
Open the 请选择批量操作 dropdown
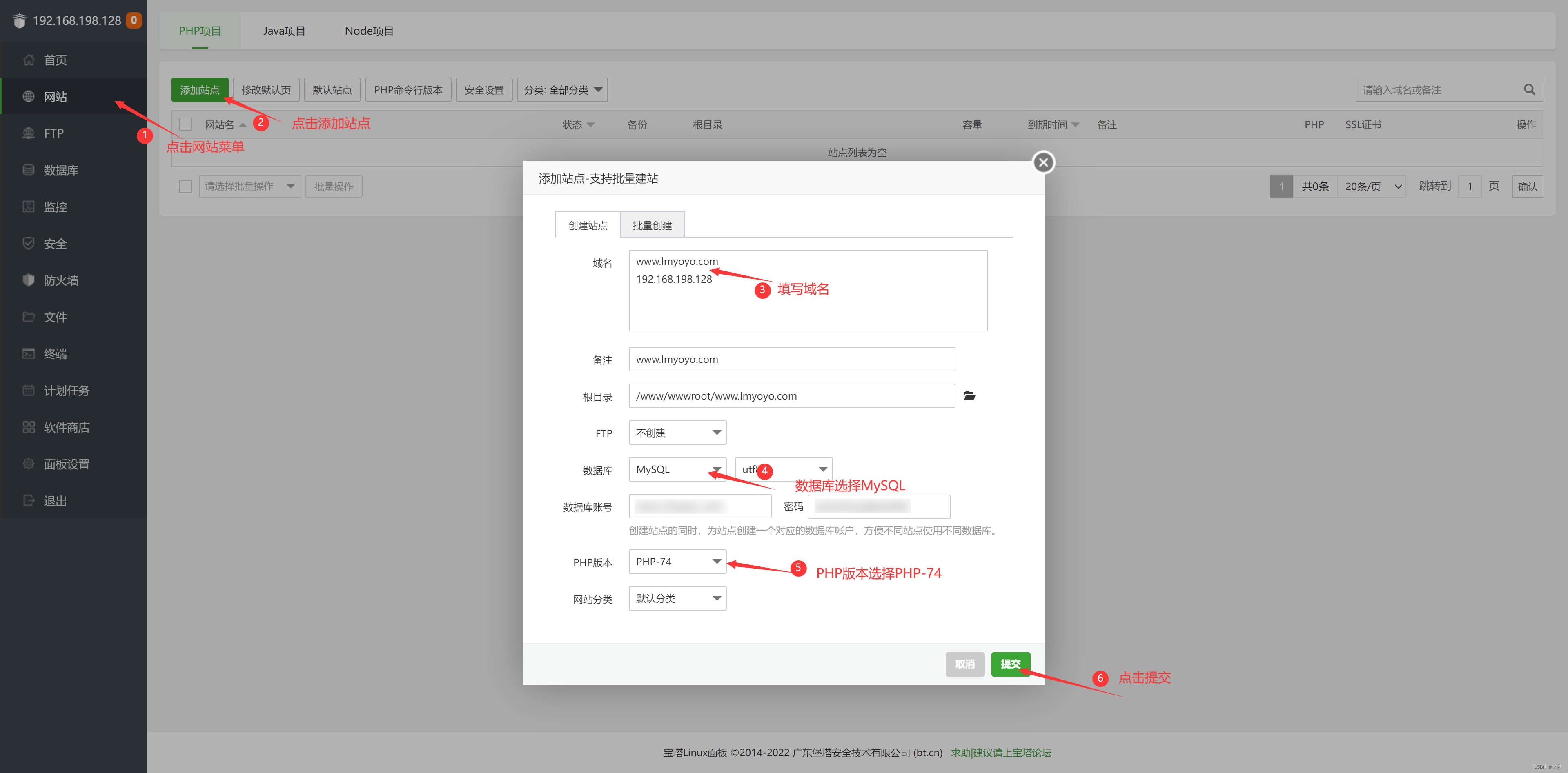pyautogui.click(x=249, y=186)
